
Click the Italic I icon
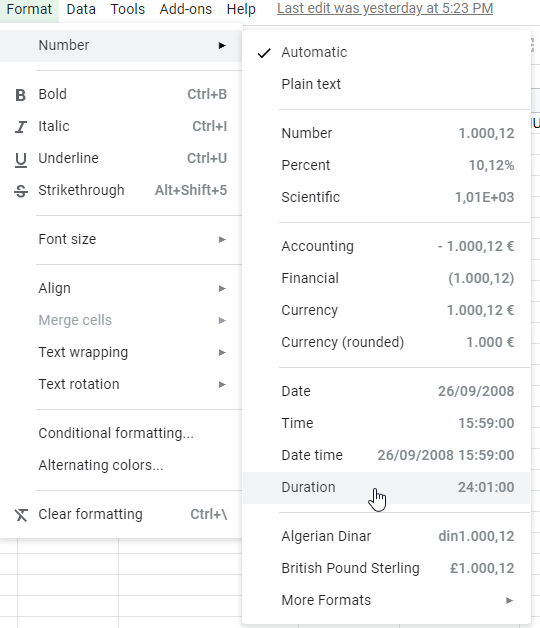point(20,127)
